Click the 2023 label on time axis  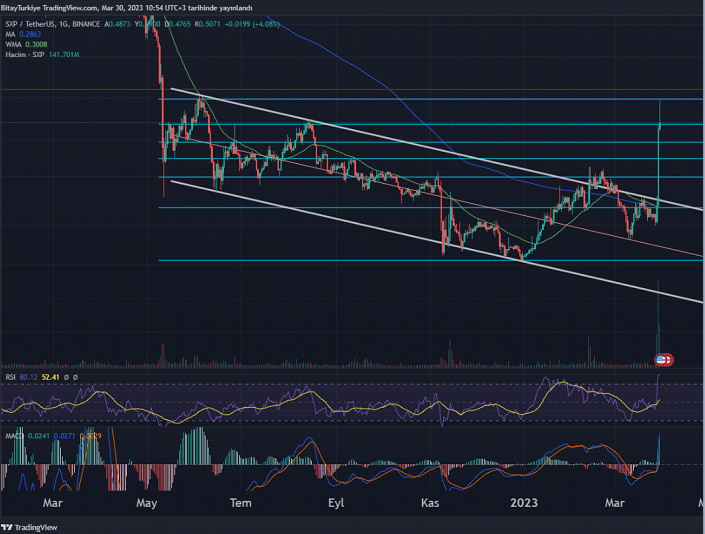pos(524,503)
